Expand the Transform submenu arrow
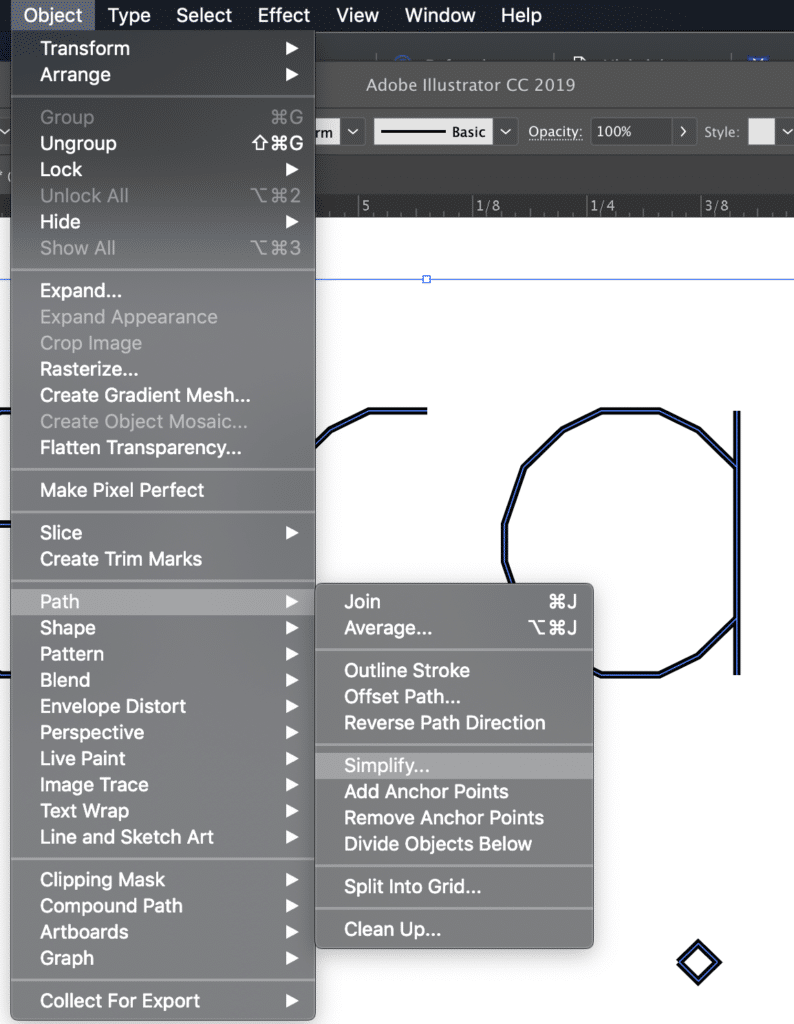 pyautogui.click(x=292, y=48)
